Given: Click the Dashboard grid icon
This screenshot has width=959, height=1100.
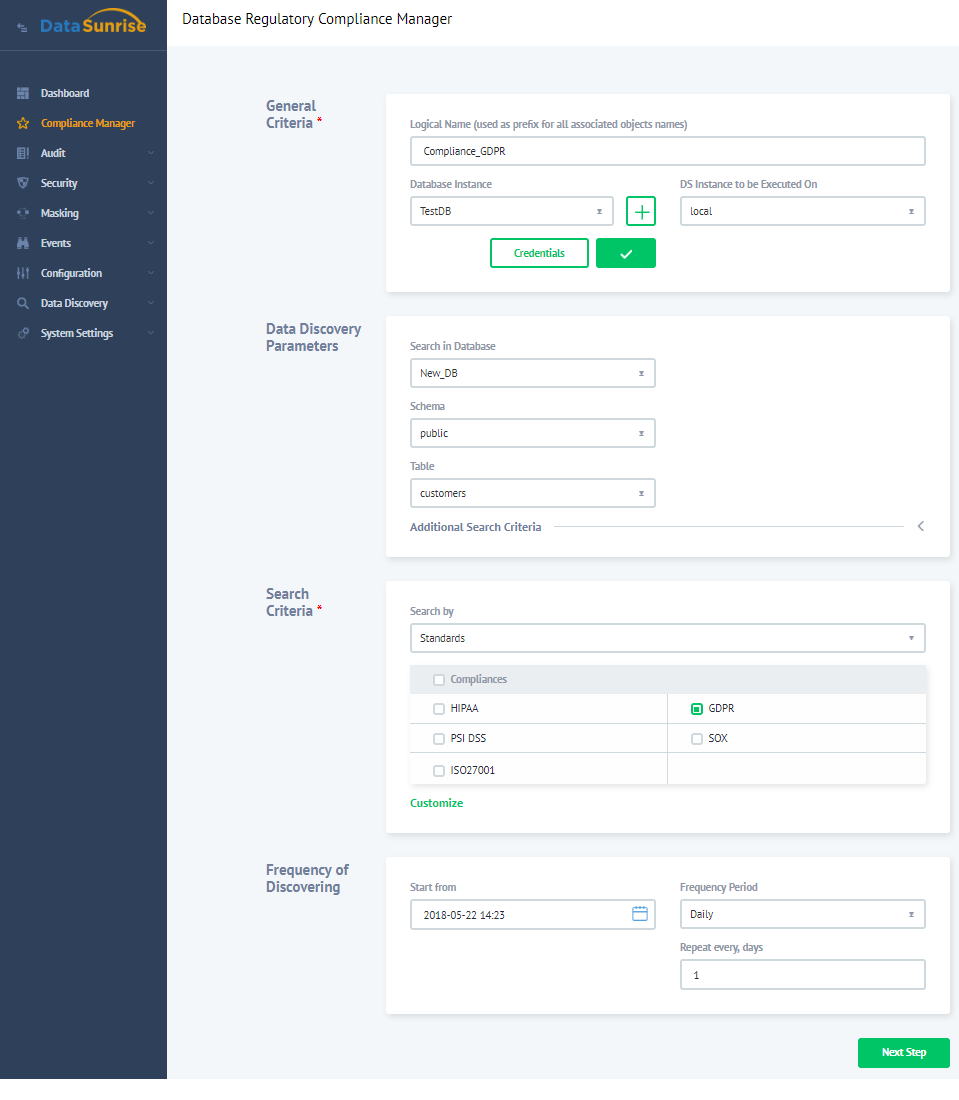Looking at the screenshot, I should (23, 93).
